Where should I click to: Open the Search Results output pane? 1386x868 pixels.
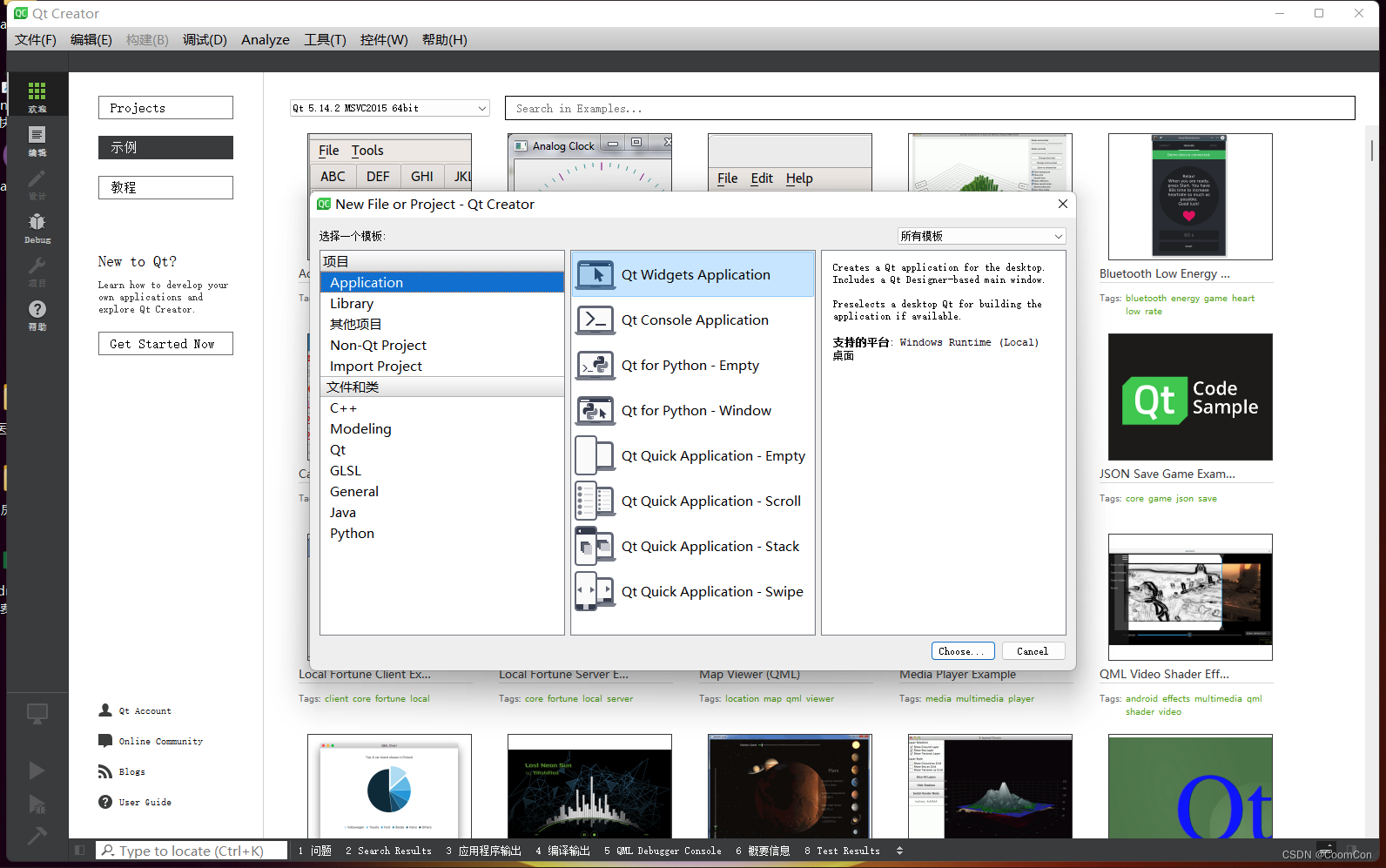388,851
